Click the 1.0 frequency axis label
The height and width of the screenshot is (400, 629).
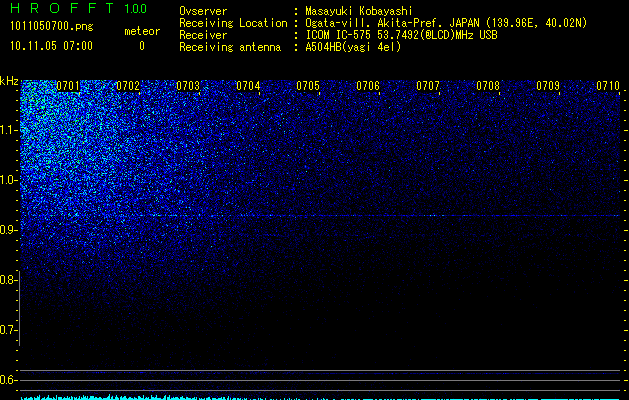coord(8,180)
